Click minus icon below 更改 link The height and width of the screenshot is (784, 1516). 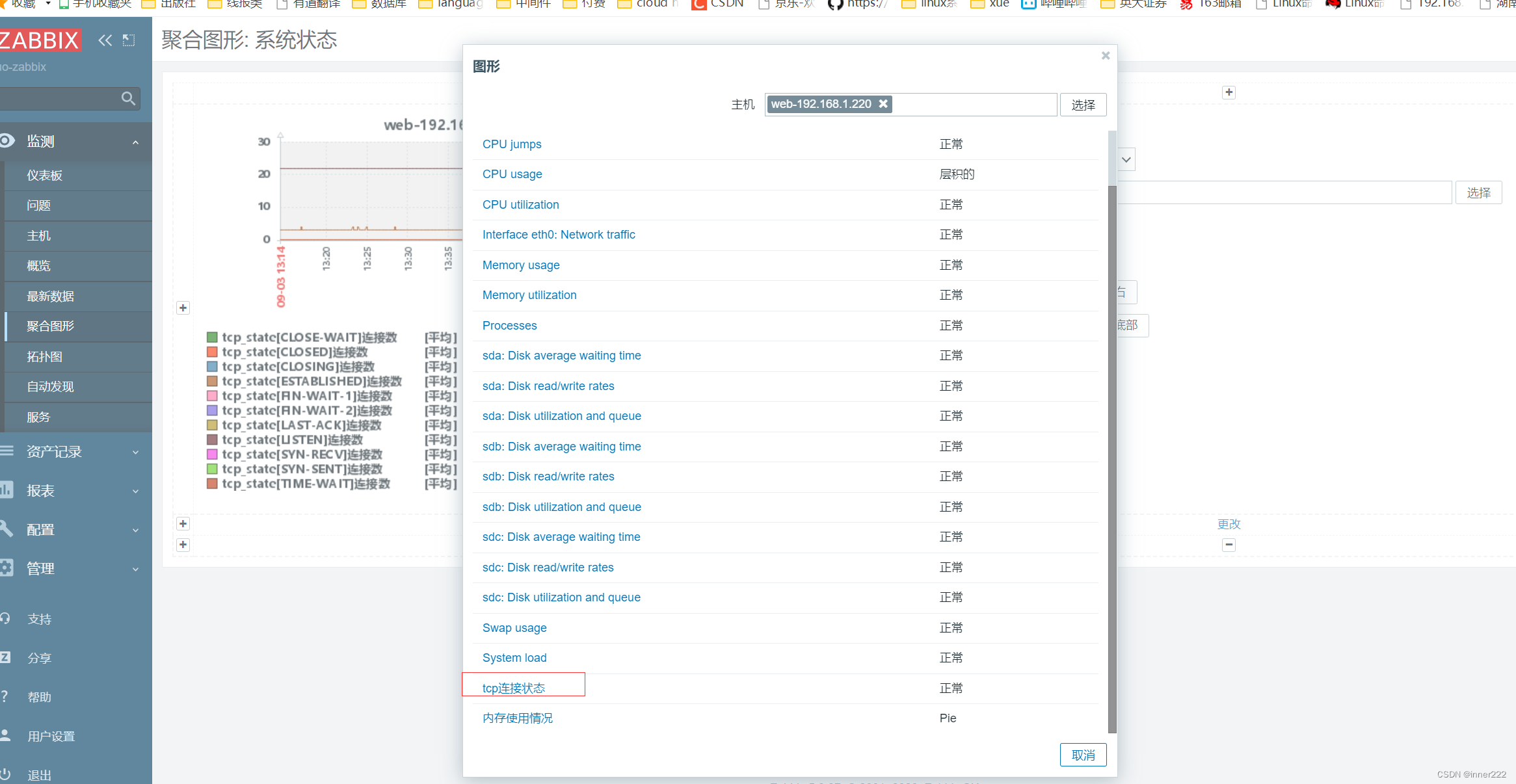coord(1229,545)
